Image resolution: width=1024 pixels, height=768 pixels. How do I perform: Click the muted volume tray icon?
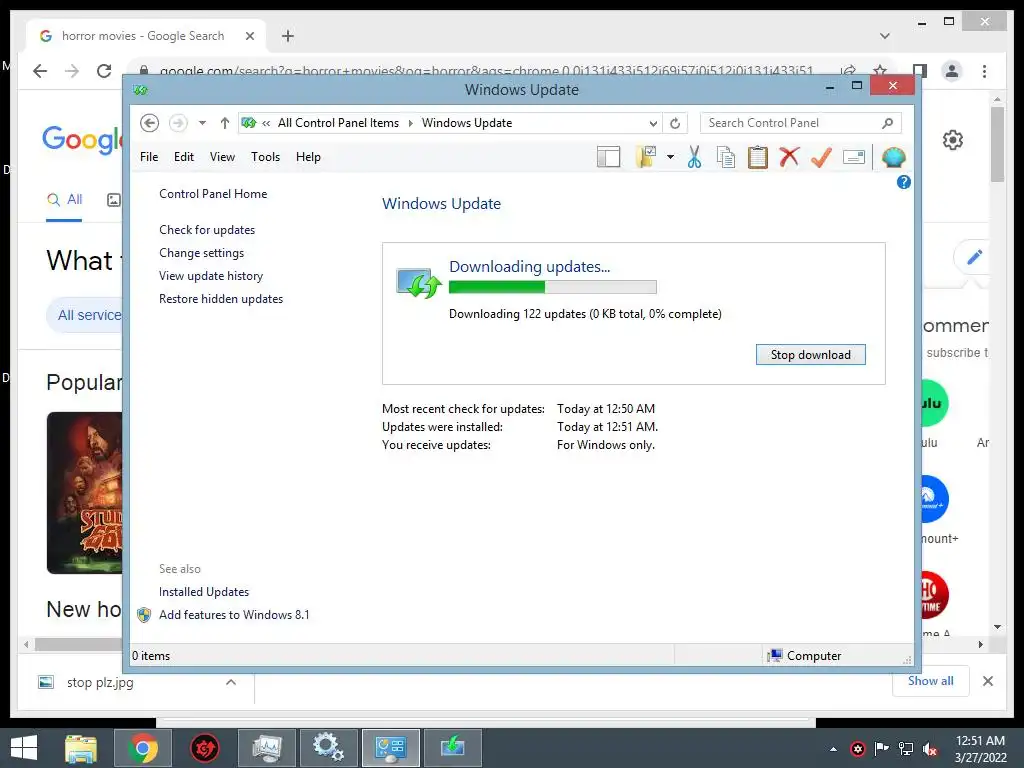click(x=931, y=749)
